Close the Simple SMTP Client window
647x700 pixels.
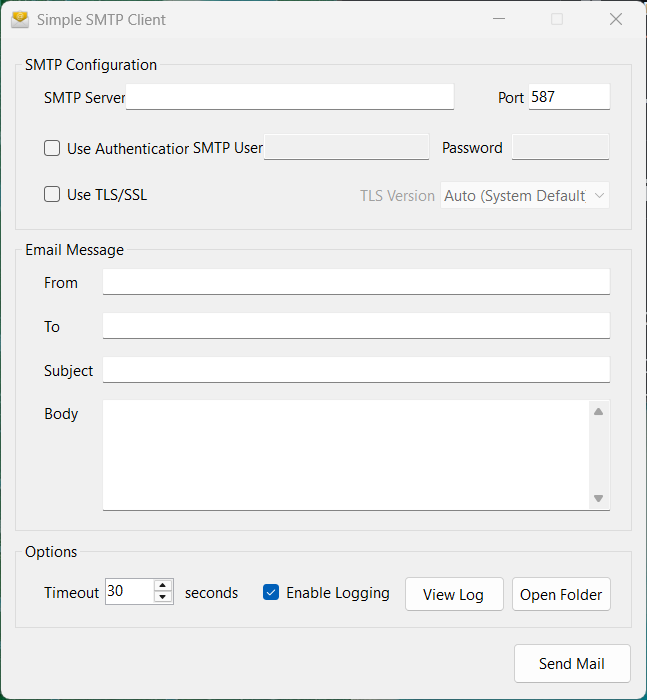pos(616,19)
